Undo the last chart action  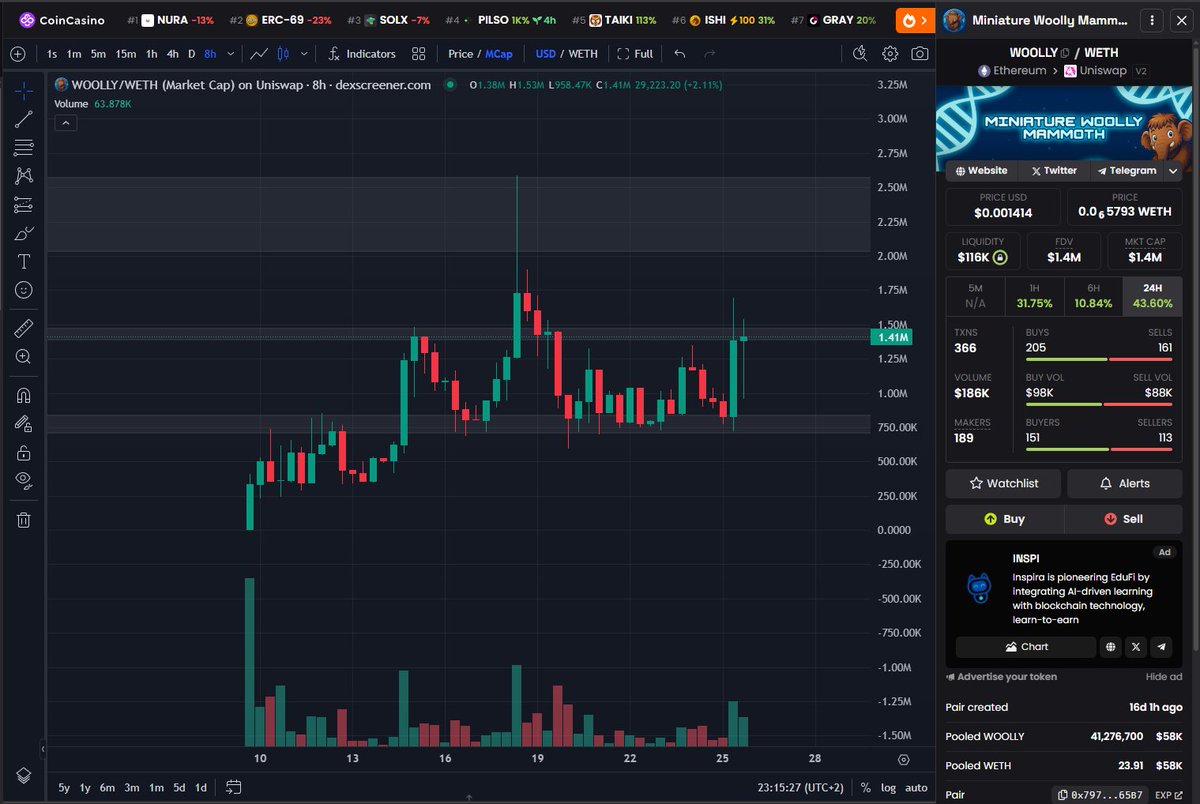(680, 54)
